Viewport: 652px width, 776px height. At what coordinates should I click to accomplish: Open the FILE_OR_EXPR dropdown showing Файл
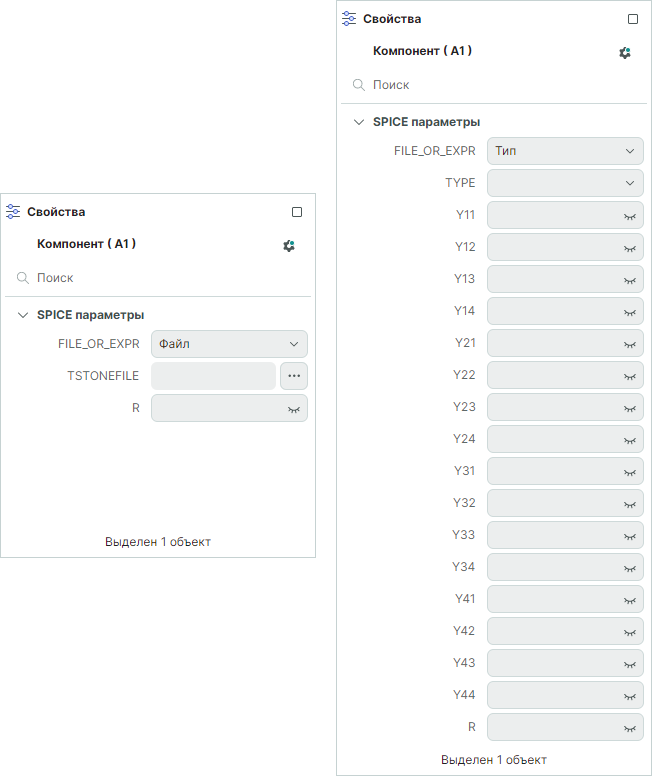tap(229, 344)
